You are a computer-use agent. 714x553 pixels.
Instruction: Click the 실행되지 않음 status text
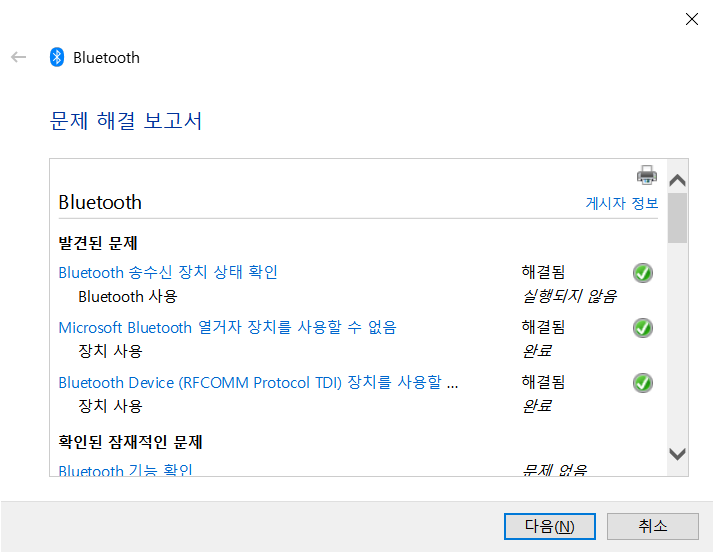pos(570,297)
